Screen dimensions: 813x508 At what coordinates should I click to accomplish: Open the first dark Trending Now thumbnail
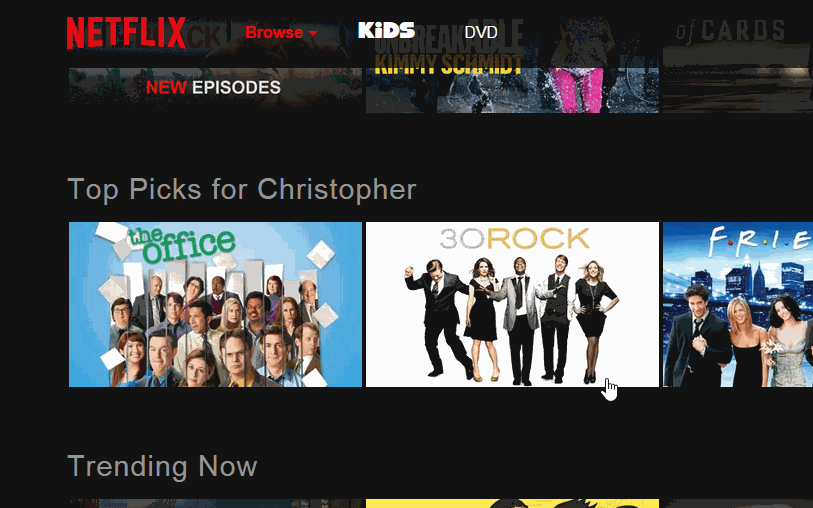pyautogui.click(x=215, y=503)
